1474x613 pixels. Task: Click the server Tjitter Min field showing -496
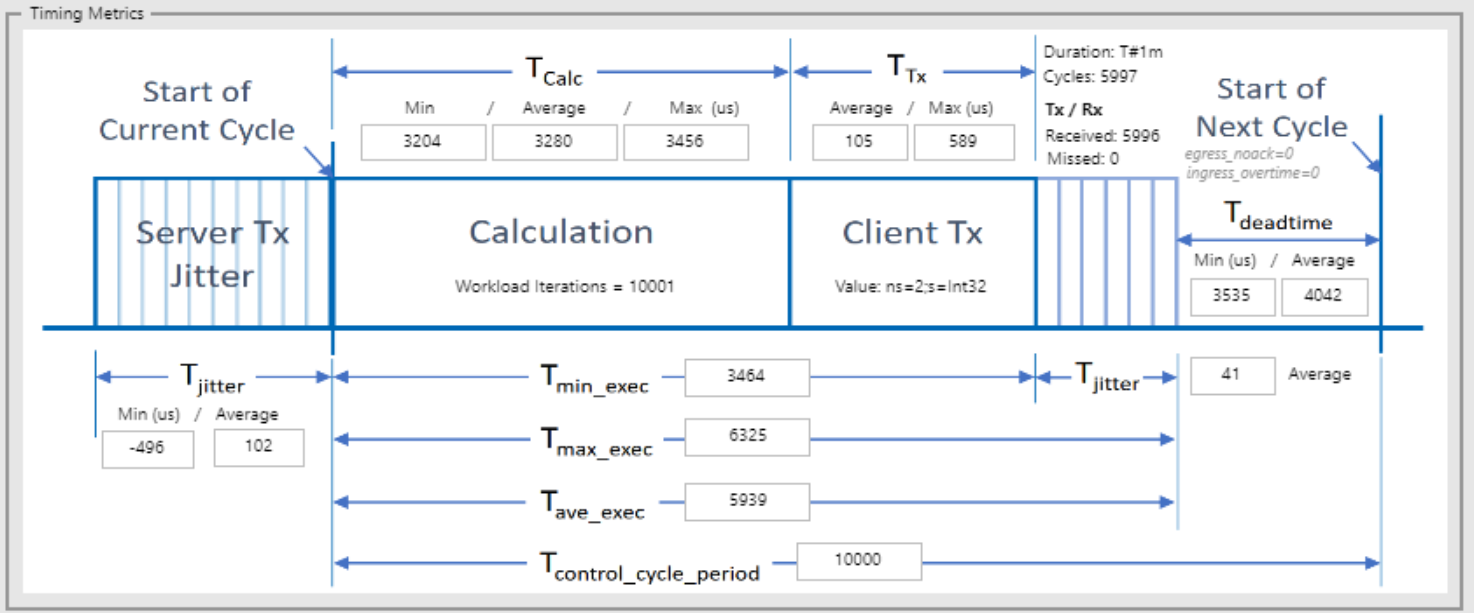click(x=148, y=448)
